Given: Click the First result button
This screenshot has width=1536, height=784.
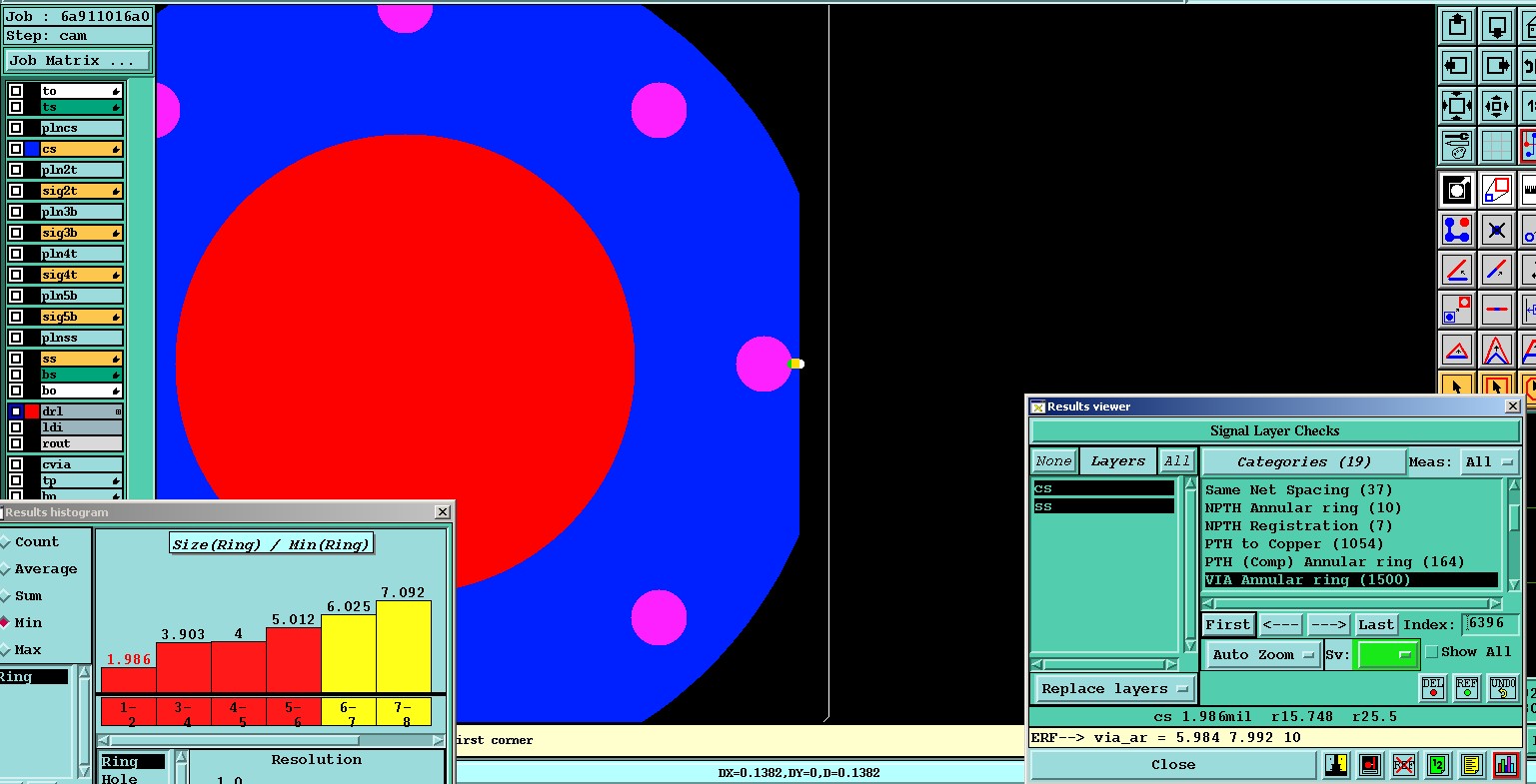Looking at the screenshot, I should click(x=1227, y=625).
